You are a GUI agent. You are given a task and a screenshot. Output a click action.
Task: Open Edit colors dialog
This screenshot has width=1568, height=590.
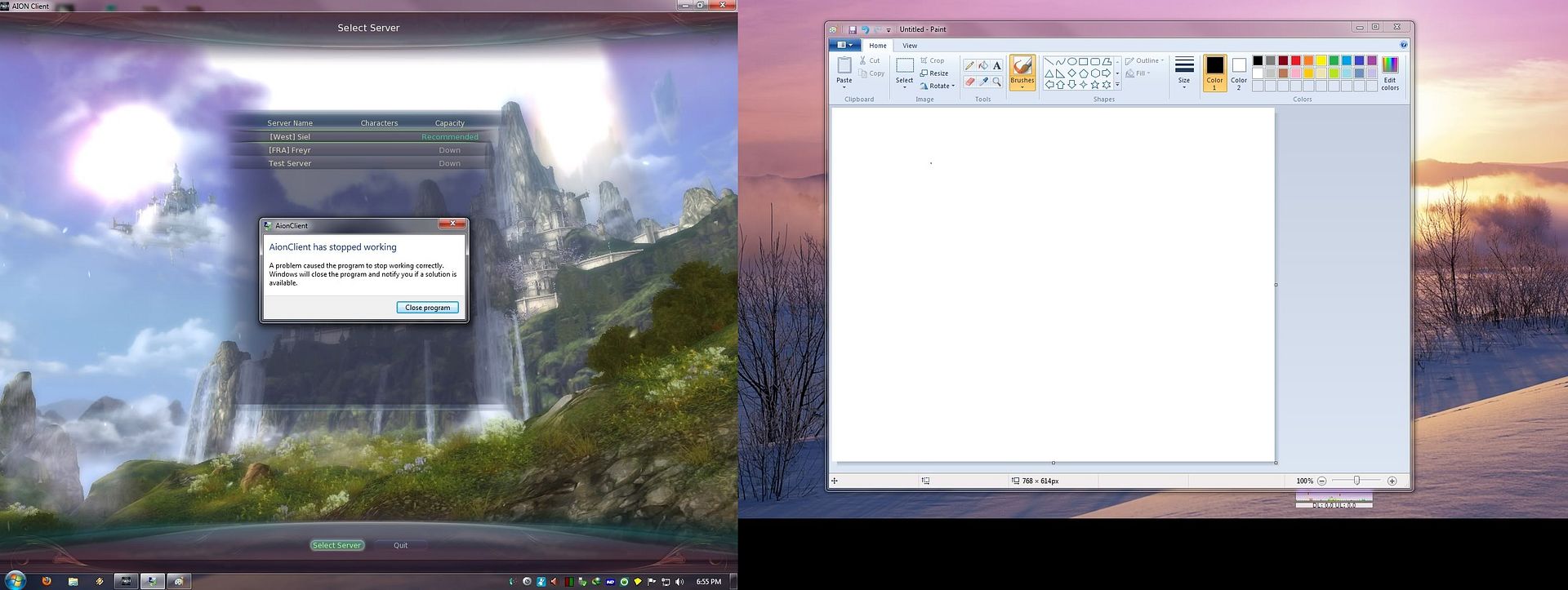coord(1390,73)
